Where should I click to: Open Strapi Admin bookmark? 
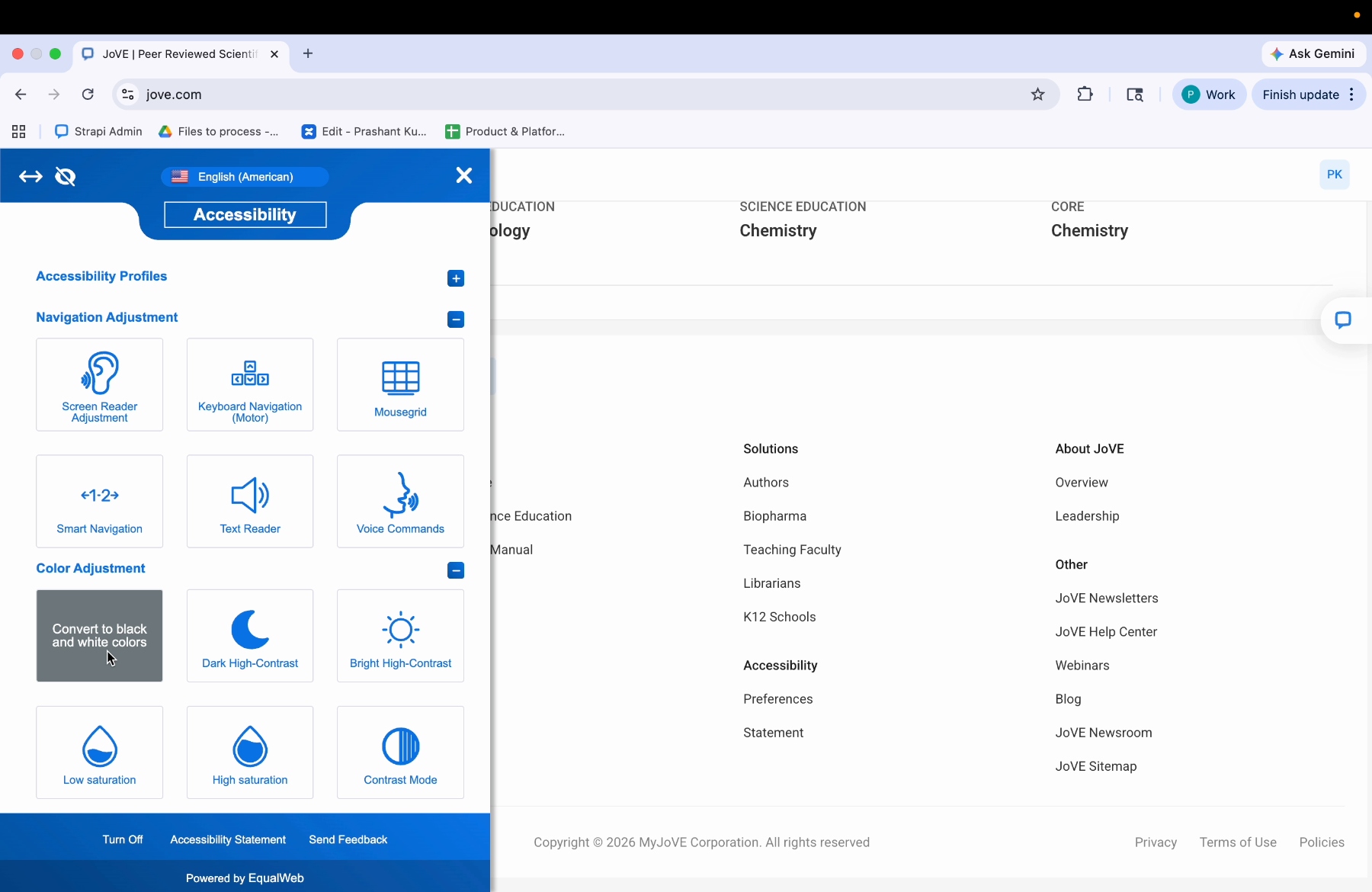tap(99, 132)
